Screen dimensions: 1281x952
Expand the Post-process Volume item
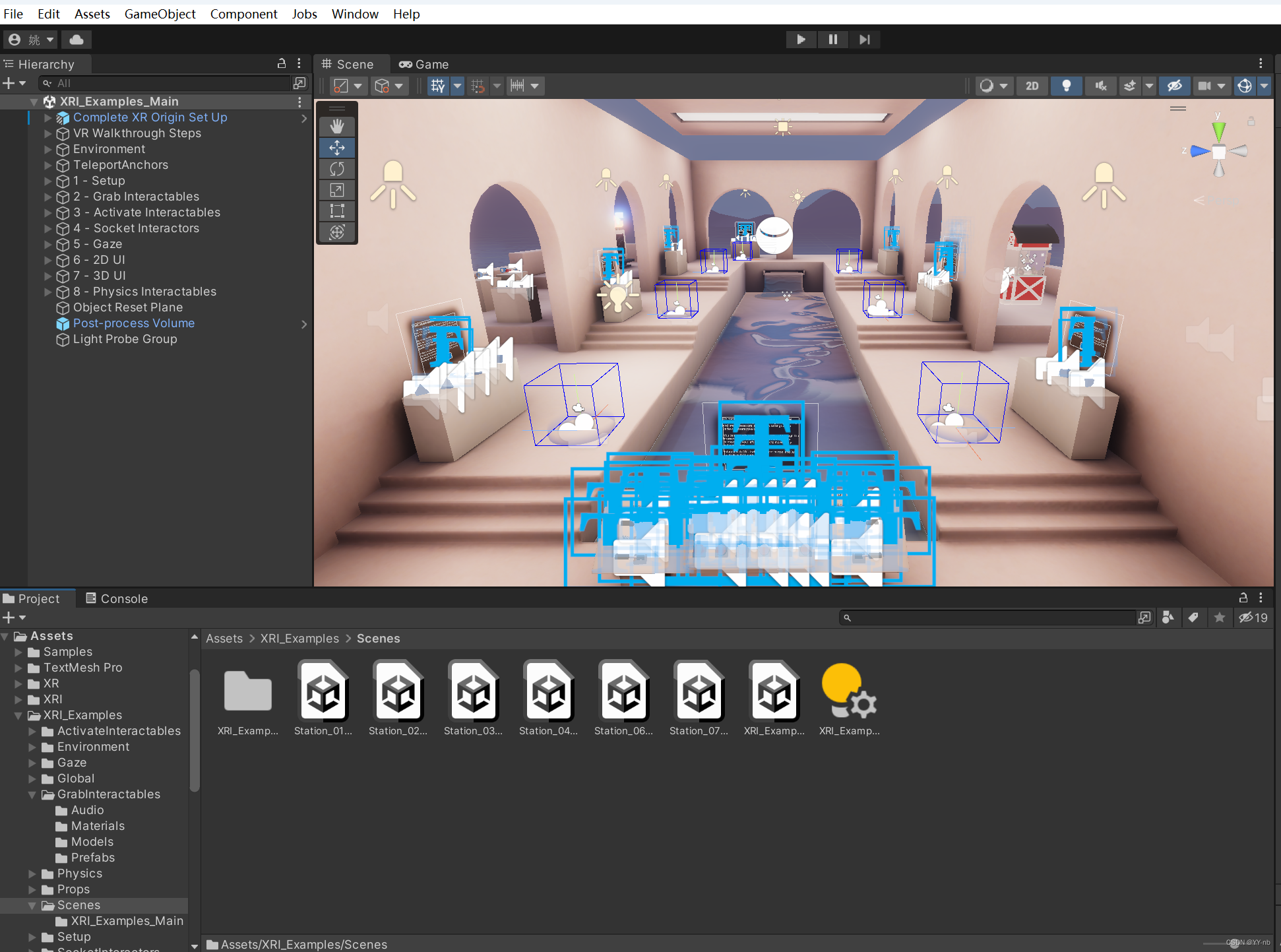tap(304, 323)
